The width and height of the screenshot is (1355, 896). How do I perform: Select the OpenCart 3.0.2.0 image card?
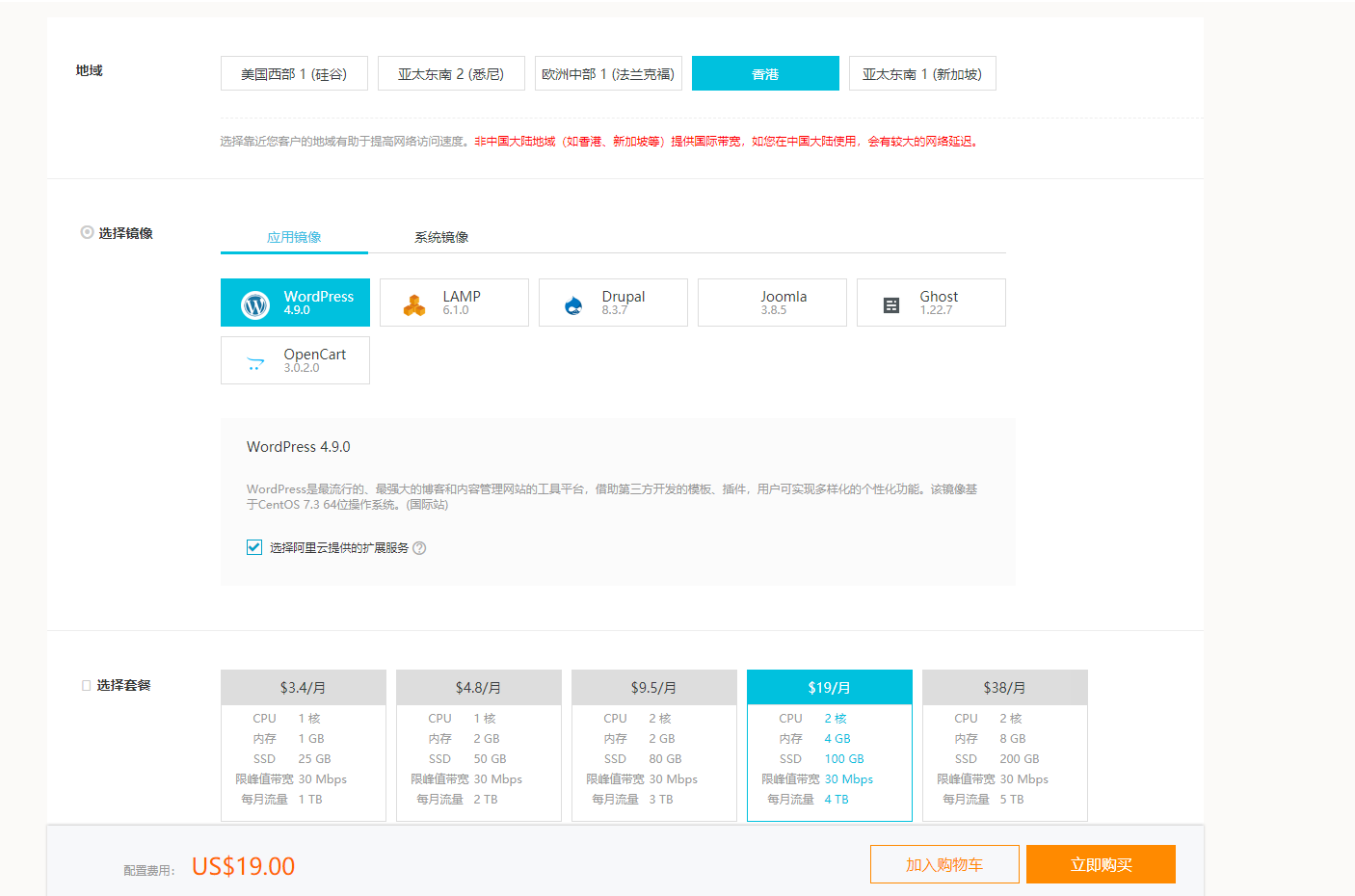pyautogui.click(x=295, y=360)
